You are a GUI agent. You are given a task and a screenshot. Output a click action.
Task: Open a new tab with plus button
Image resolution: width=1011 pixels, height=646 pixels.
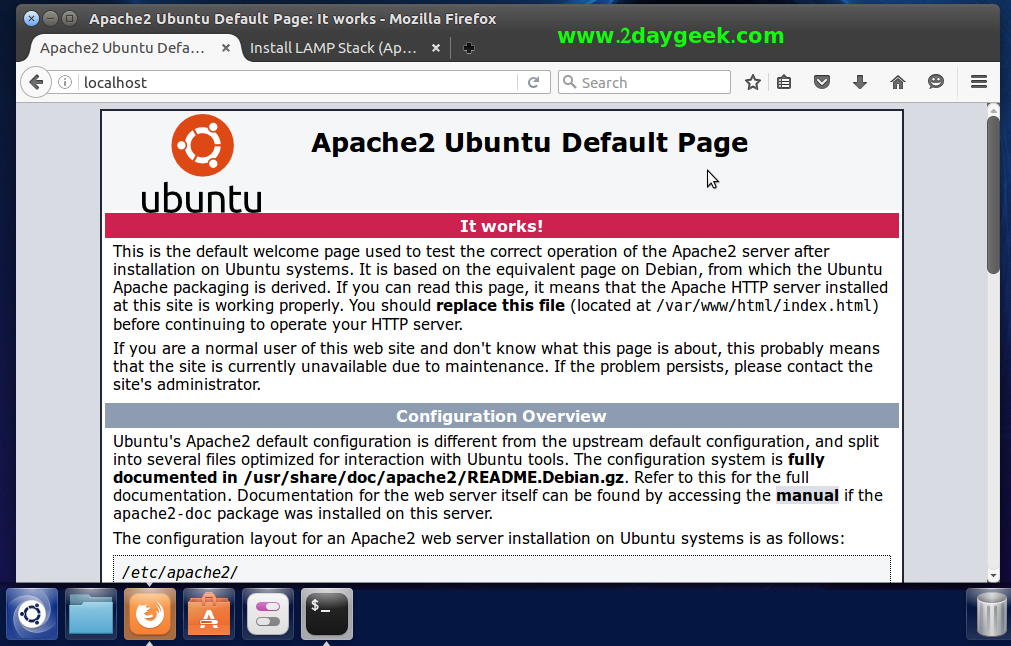[469, 48]
